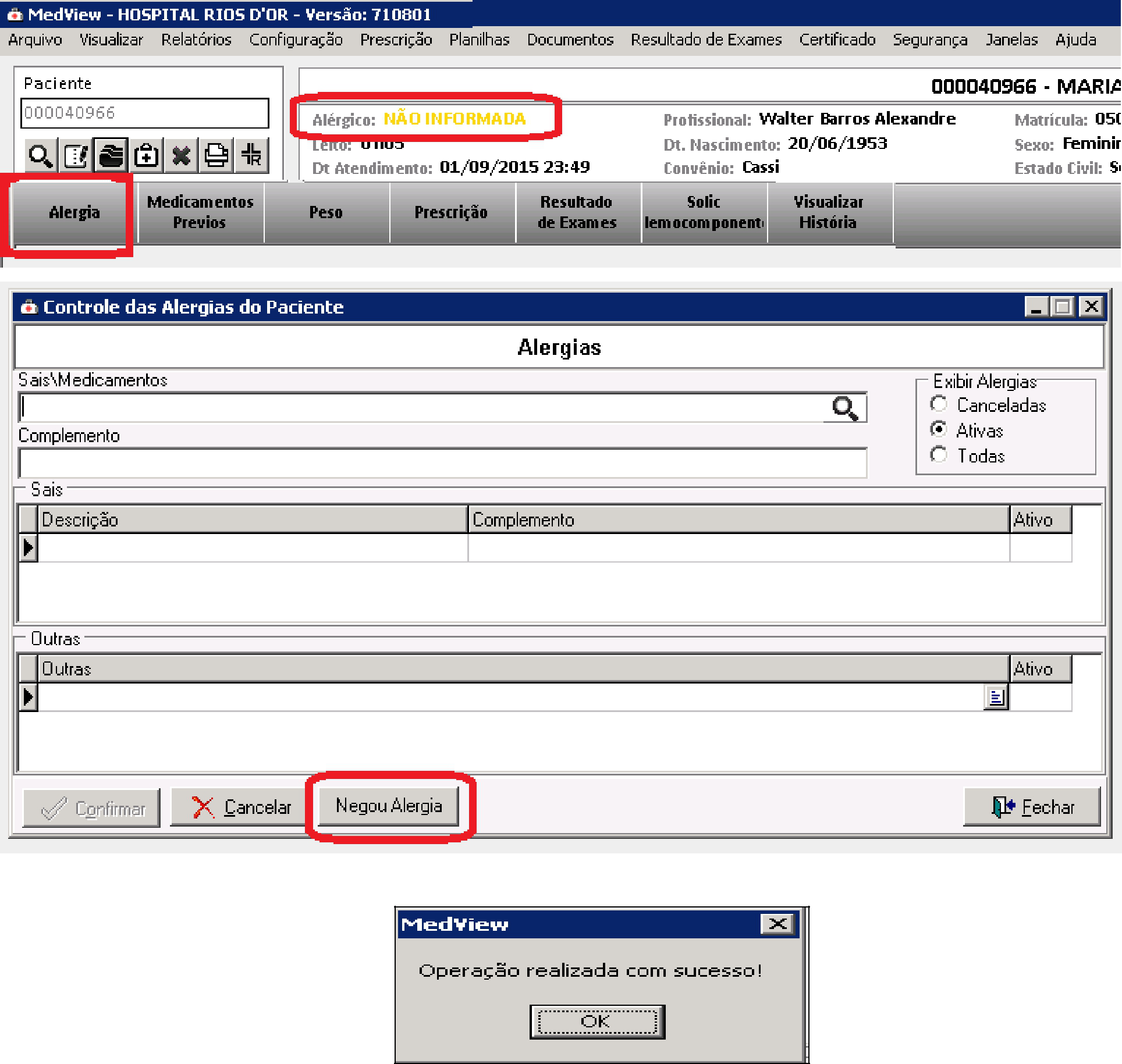Click the Paciente number input field
This screenshot has width=1122, height=1064.
145,113
